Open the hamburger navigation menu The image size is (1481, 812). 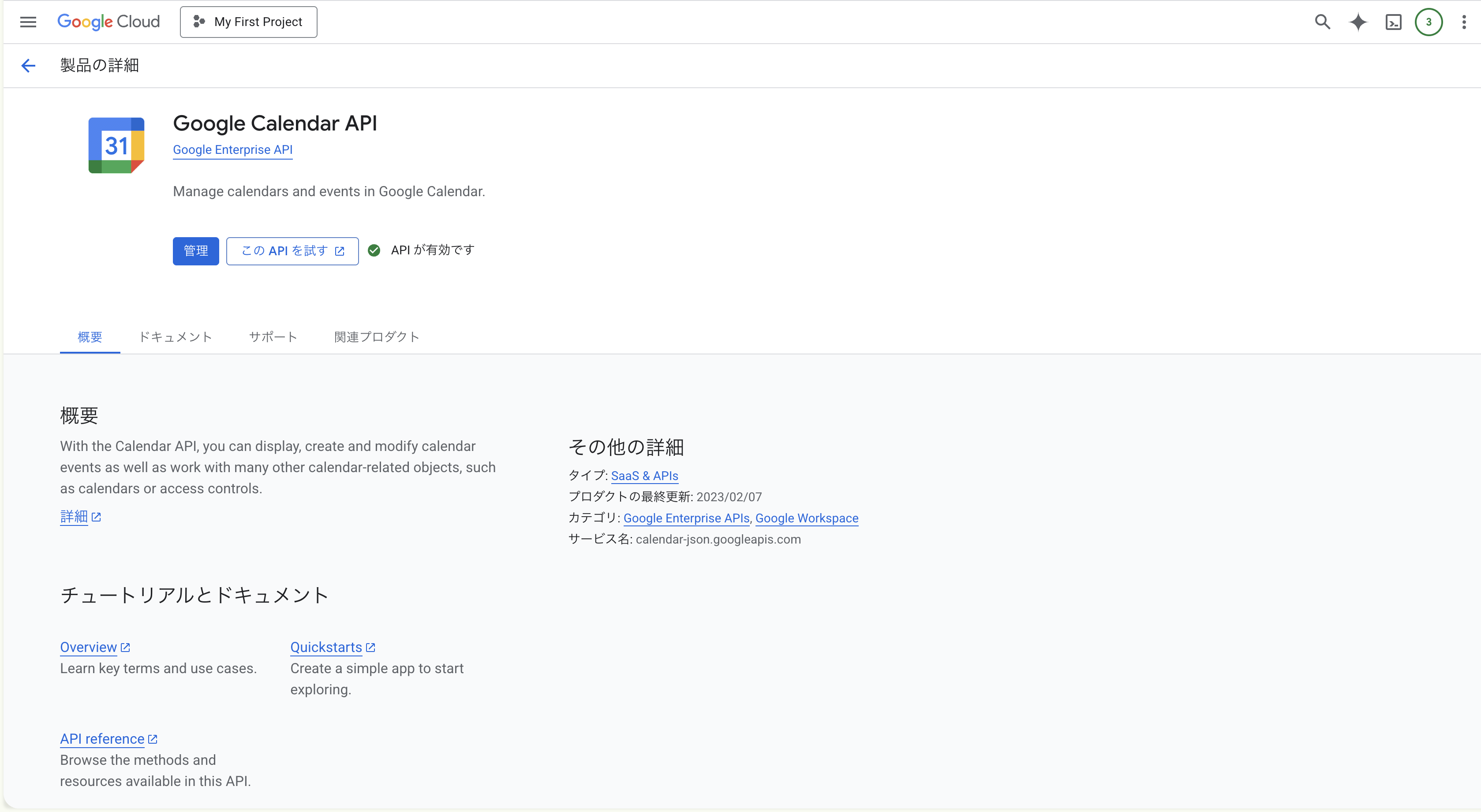(x=28, y=22)
